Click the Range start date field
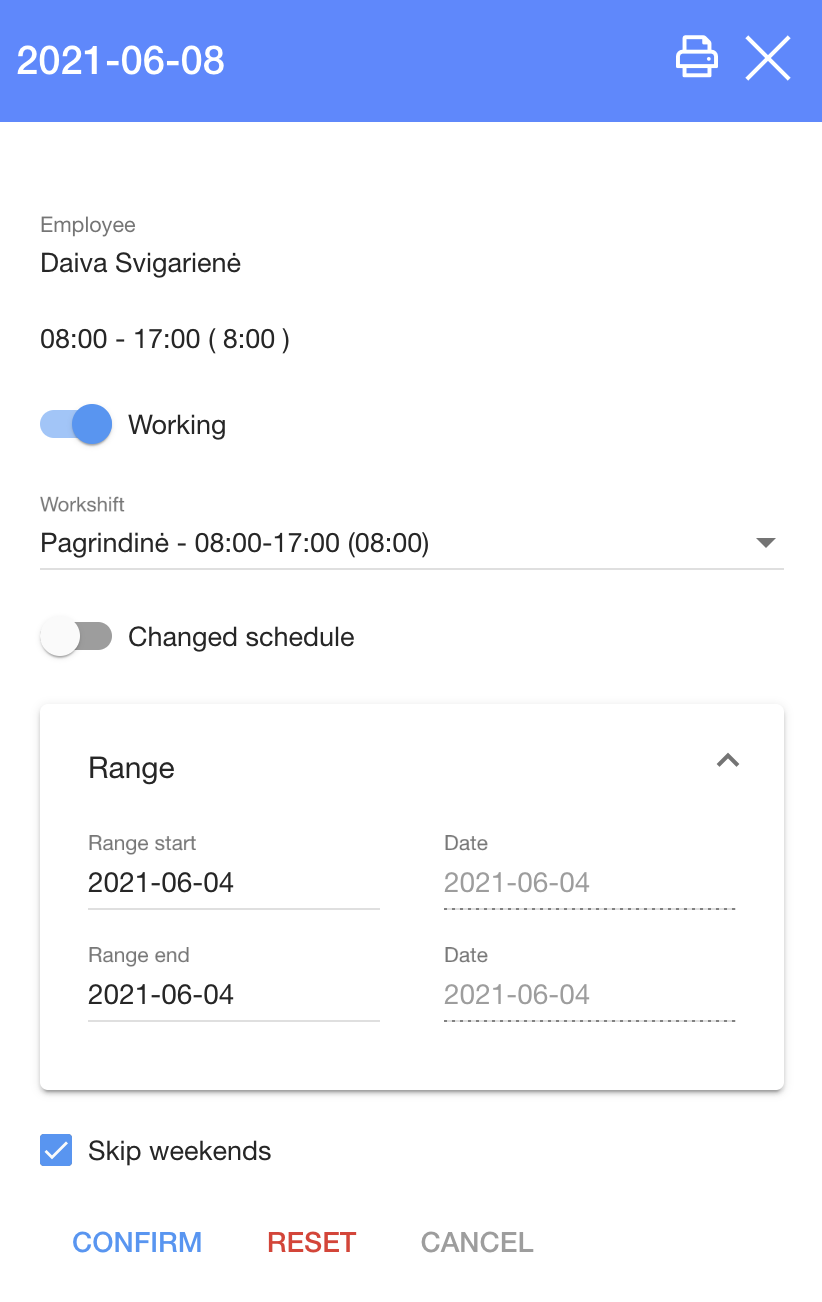The height and width of the screenshot is (1302, 822). [233, 883]
